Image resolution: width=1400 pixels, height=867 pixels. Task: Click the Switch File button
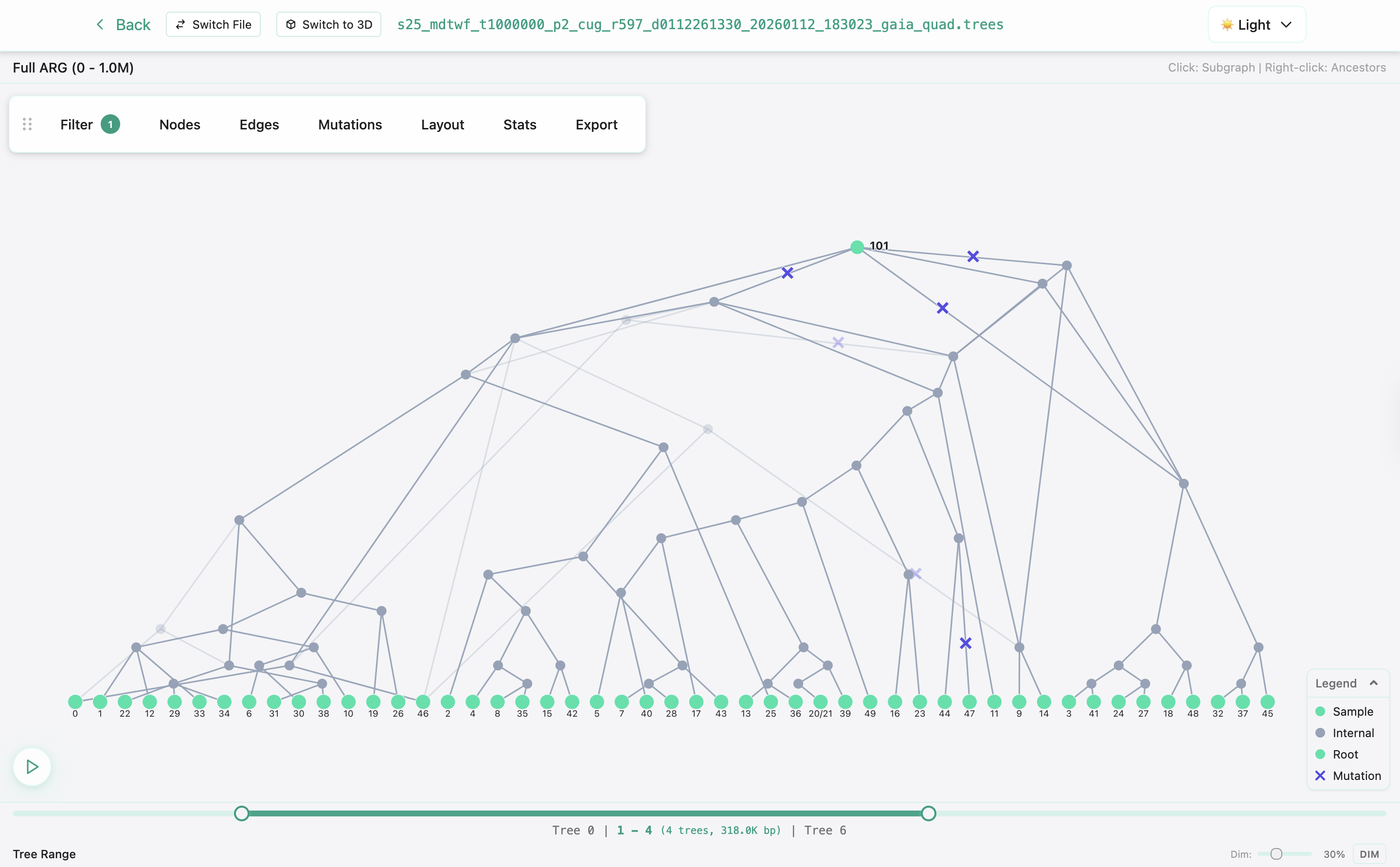tap(213, 24)
